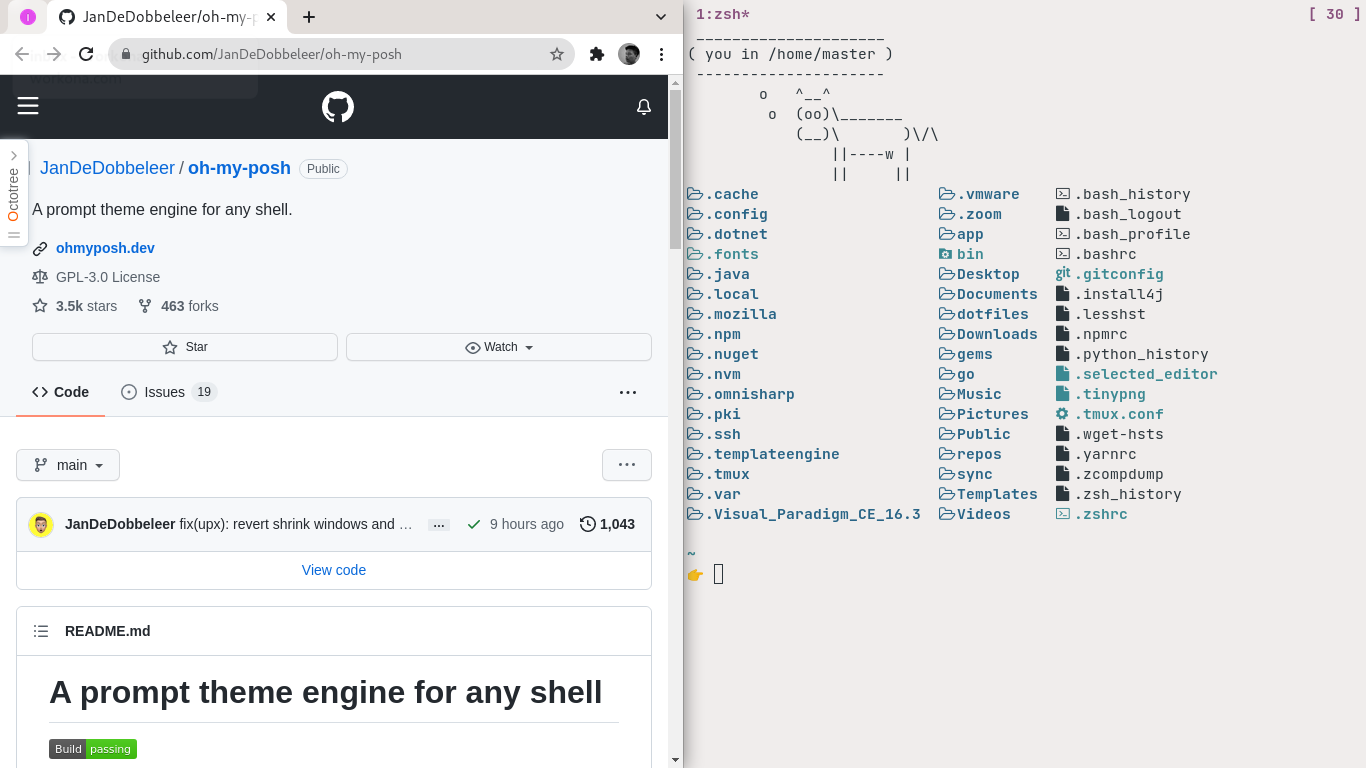Click the .zshrc terminal icon in listing
Screen dimensions: 1366x768
(x=1063, y=514)
